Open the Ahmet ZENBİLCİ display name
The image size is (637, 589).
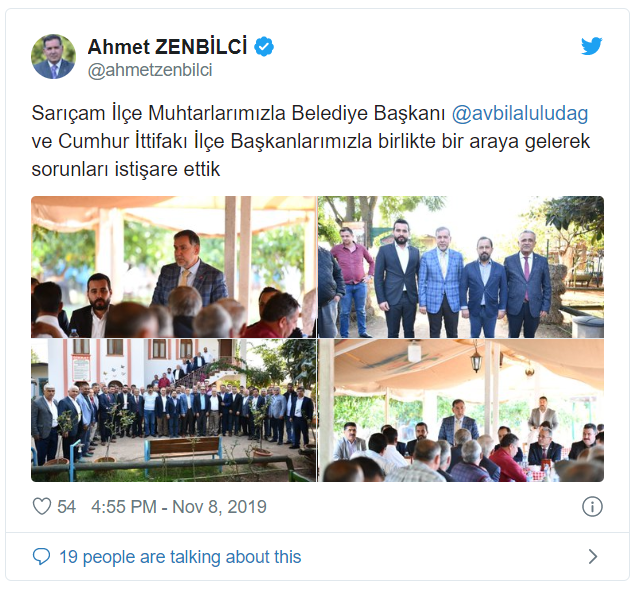(x=167, y=46)
